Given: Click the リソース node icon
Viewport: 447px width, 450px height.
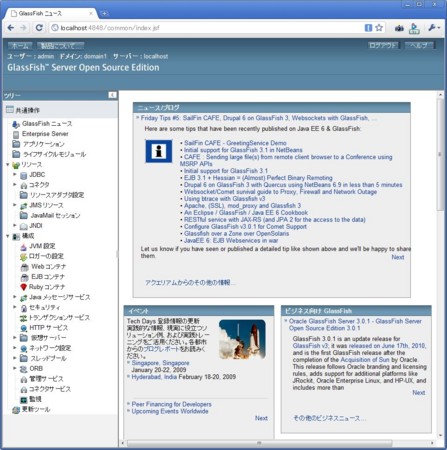Looking at the screenshot, I should [x=16, y=165].
